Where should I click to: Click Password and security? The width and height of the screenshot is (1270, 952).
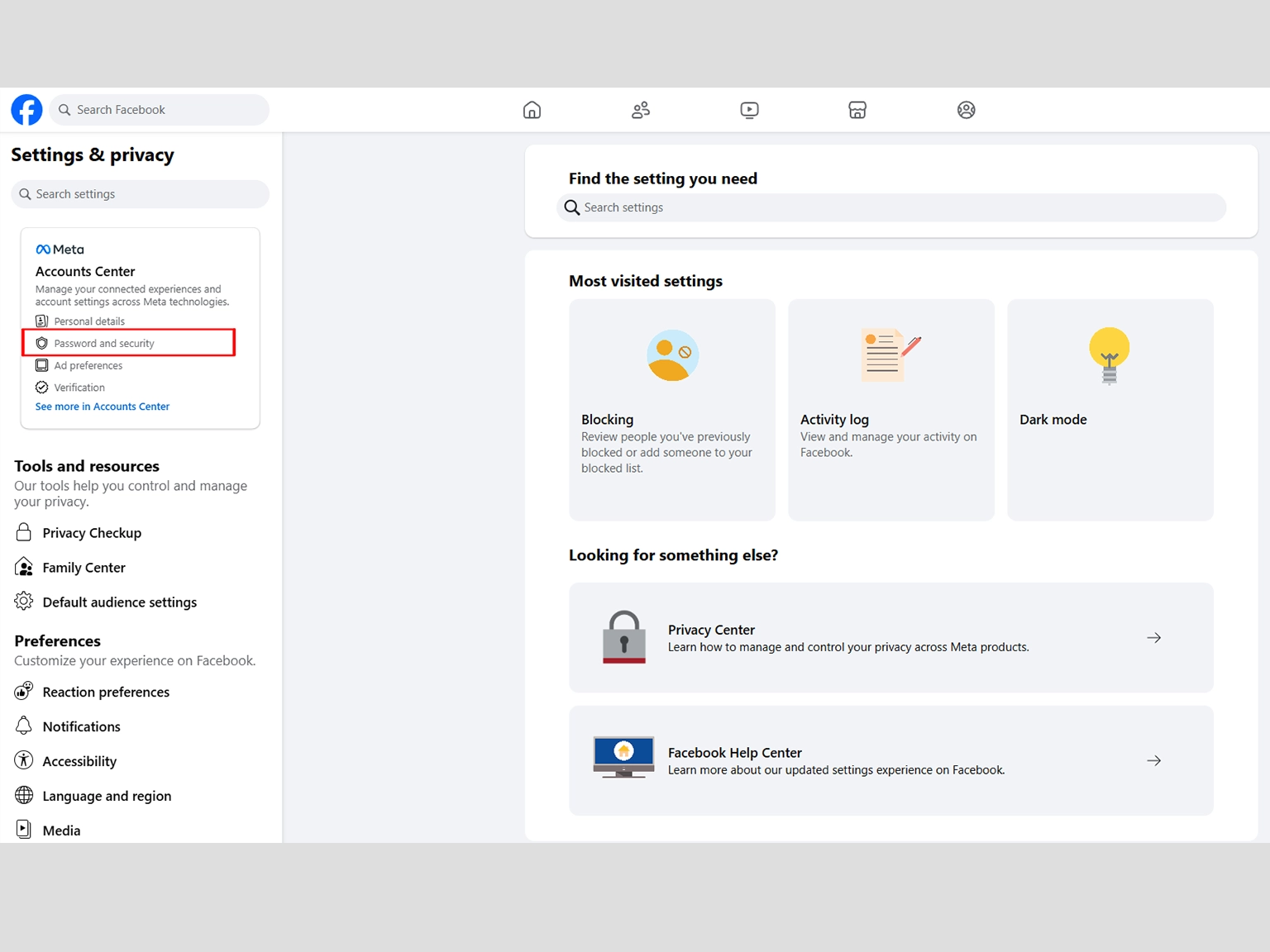click(104, 343)
